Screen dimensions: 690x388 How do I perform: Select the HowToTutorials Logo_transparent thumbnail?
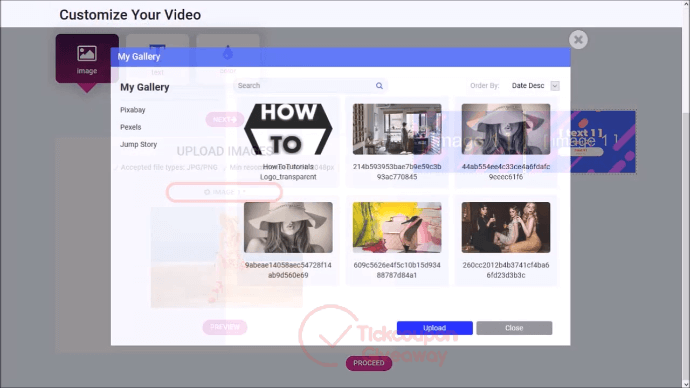(288, 129)
